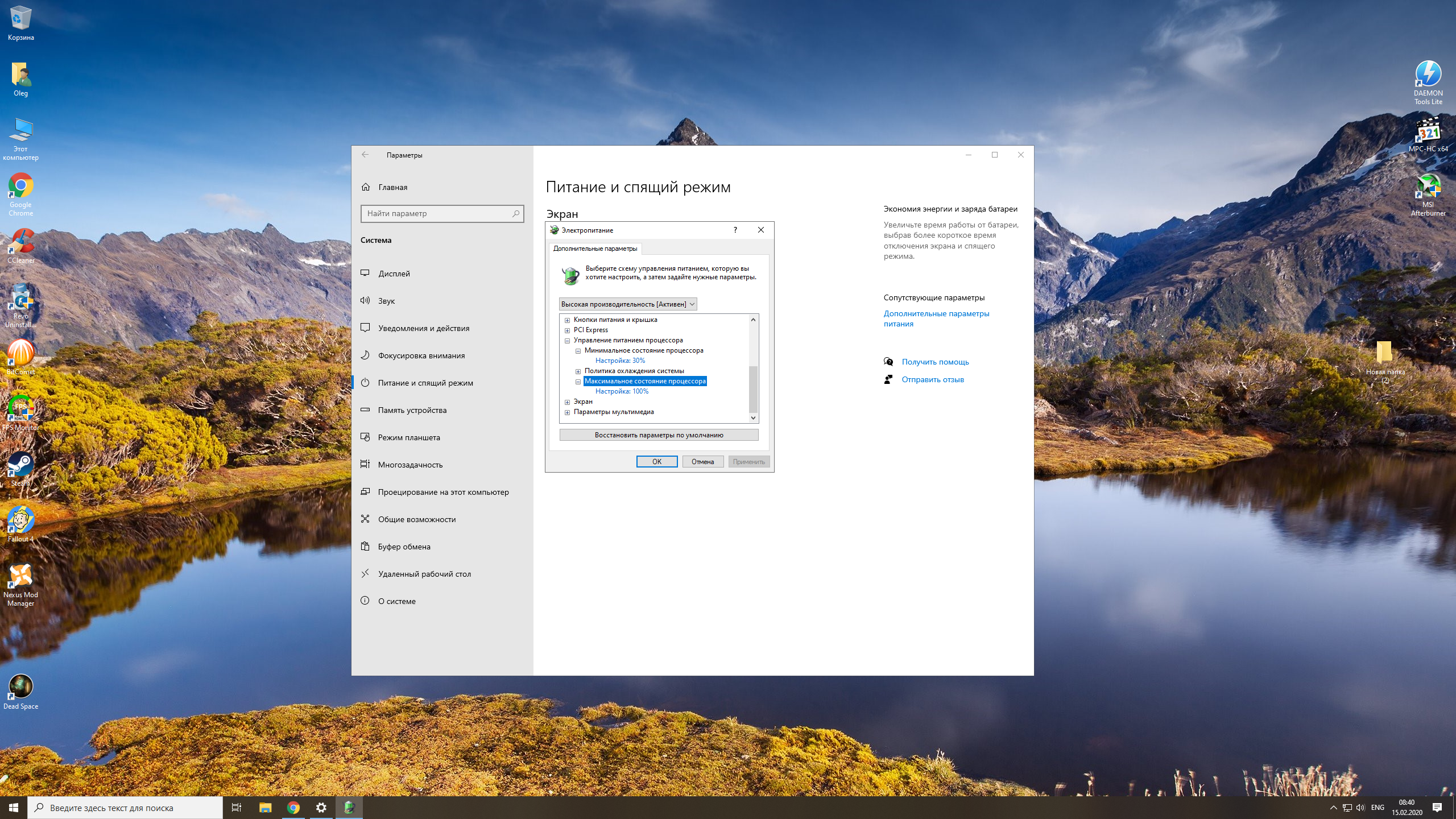Open the Settings gear on the taskbar
This screenshot has width=1456, height=819.
coord(321,808)
